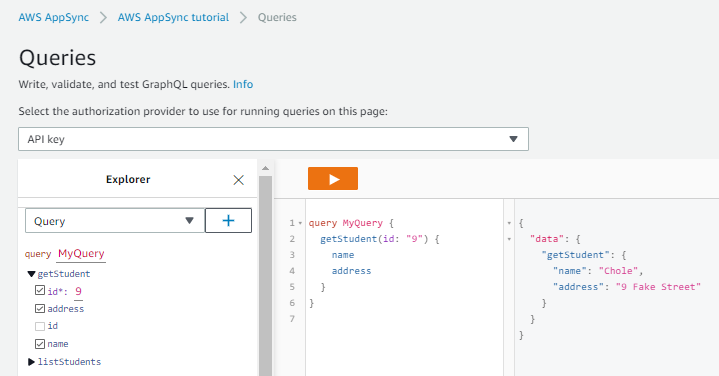719x376 pixels.
Task: Uncheck the name field checkbox
Action: [x=40, y=343]
